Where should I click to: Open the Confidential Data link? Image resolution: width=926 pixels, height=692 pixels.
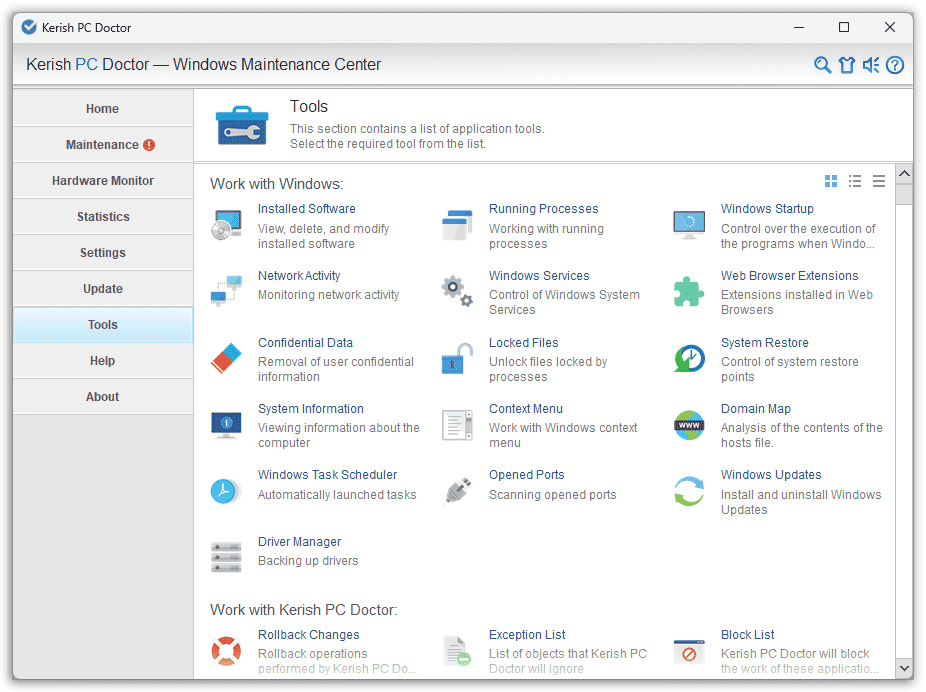pos(305,343)
